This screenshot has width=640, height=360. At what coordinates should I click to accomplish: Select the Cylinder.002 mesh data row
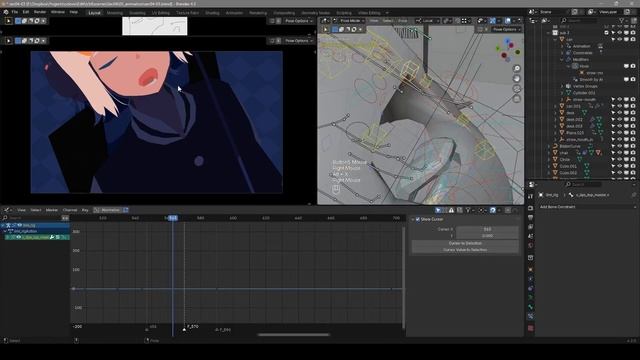tap(584, 93)
